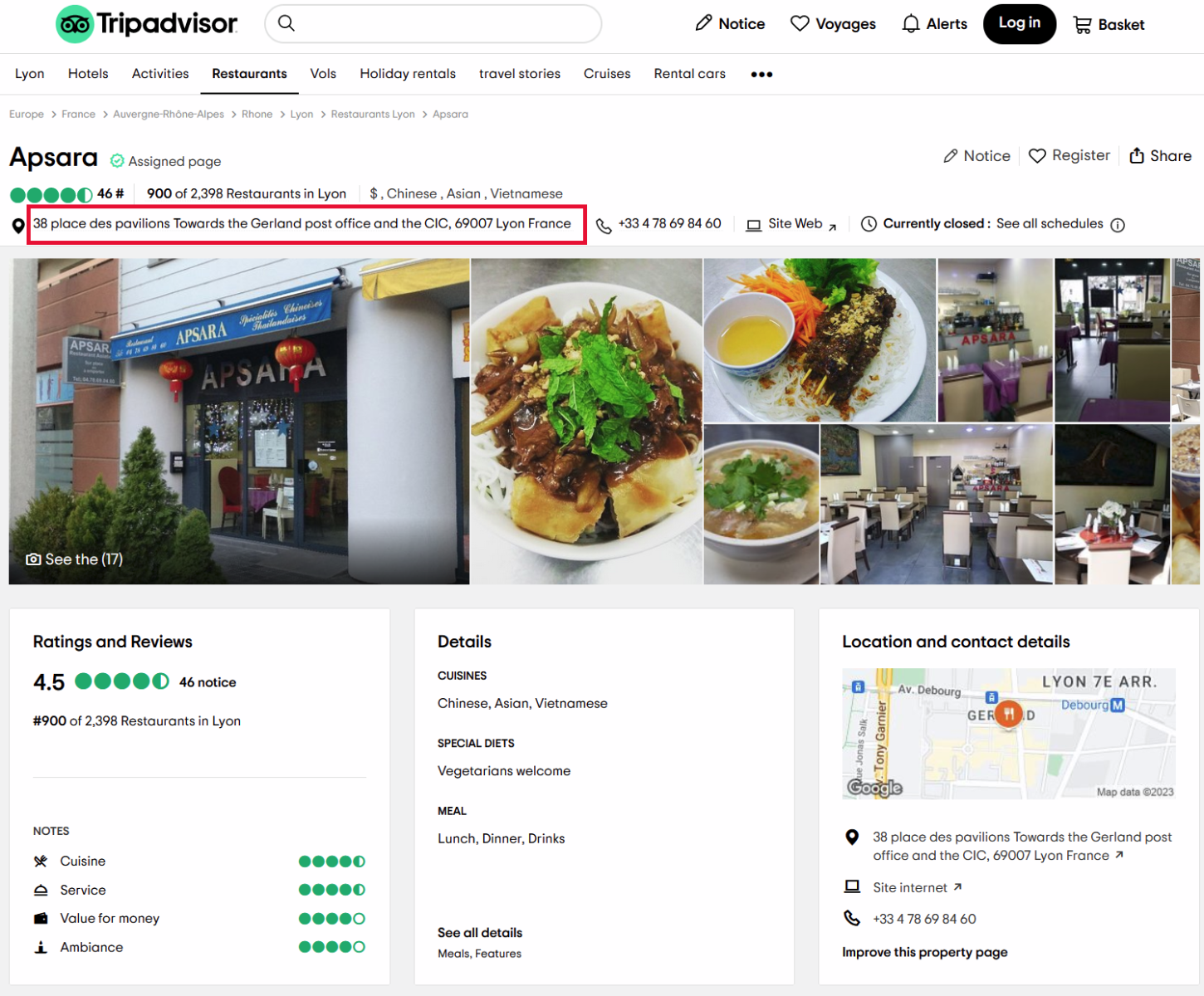Click the Service bell cloche icon

coord(41,890)
